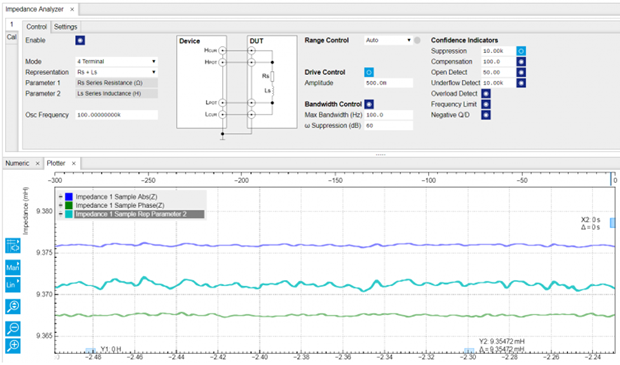Auto-fit vertical axis with the magnifier arrows icon
Image resolution: width=620 pixels, height=365 pixels.
tap(13, 306)
